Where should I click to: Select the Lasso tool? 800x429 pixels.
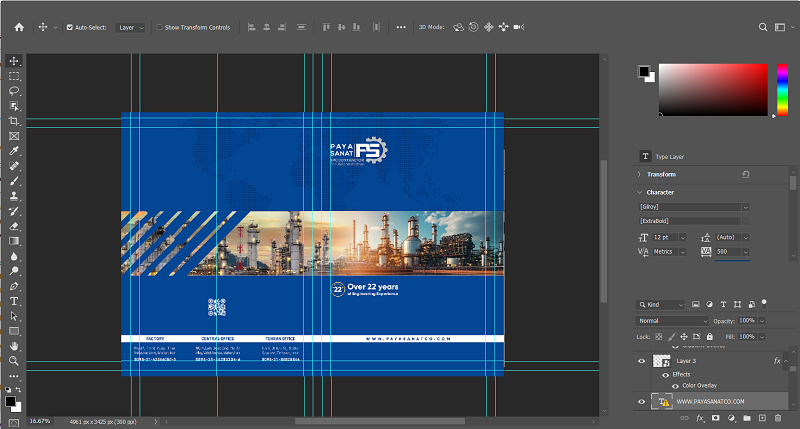[14, 91]
